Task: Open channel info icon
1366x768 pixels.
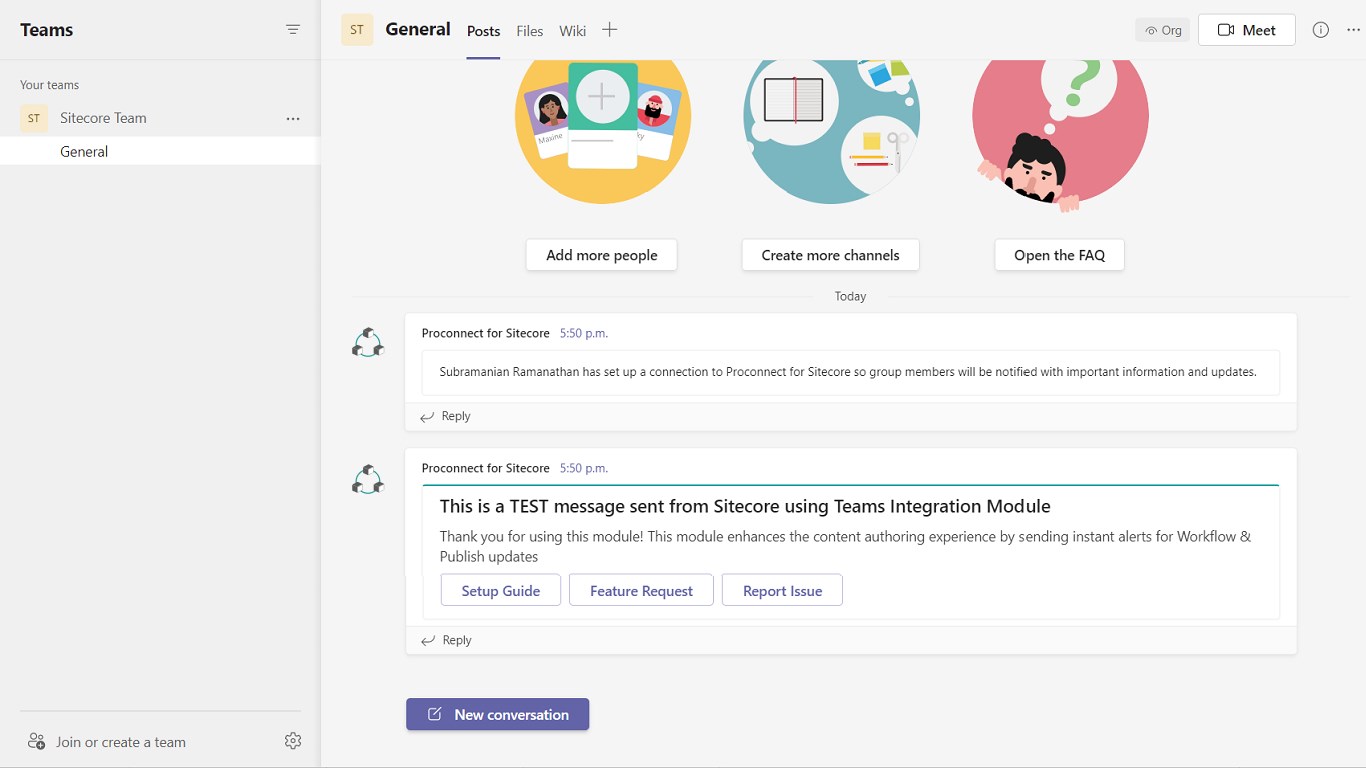Action: 1321,30
